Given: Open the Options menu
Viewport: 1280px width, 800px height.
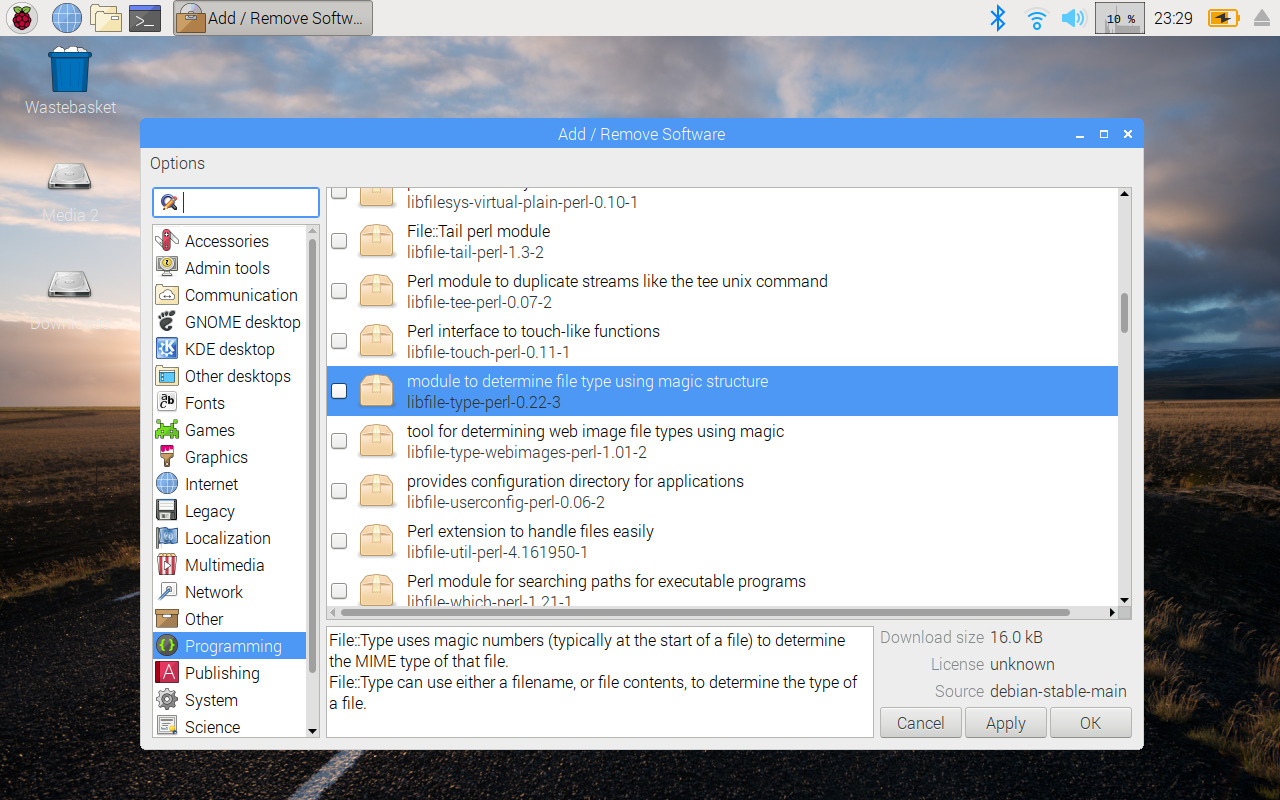Looking at the screenshot, I should tap(177, 163).
